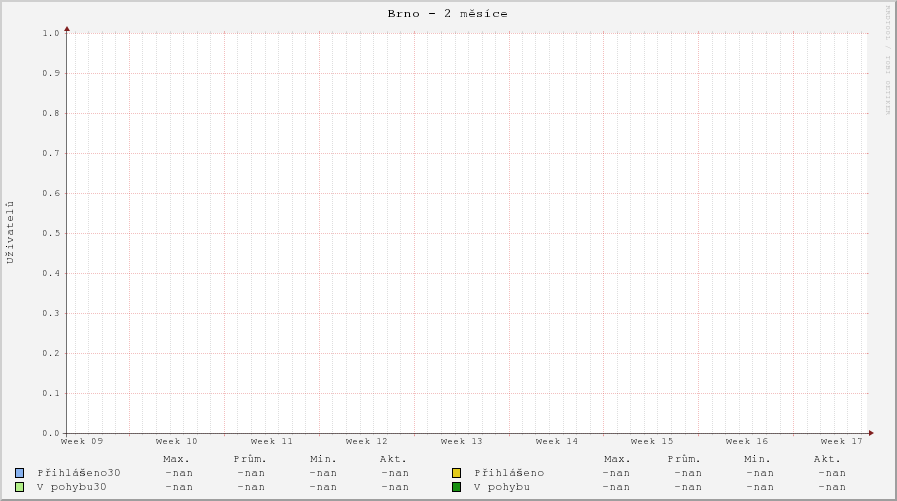Click the Week 09 axis label
897x501 pixels.
click(x=82, y=441)
